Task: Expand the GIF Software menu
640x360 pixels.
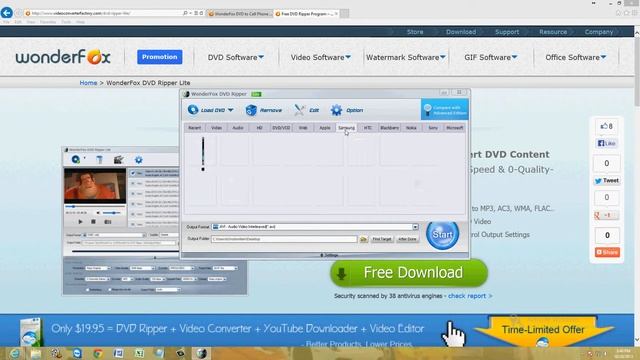Action: pyautogui.click(x=491, y=58)
